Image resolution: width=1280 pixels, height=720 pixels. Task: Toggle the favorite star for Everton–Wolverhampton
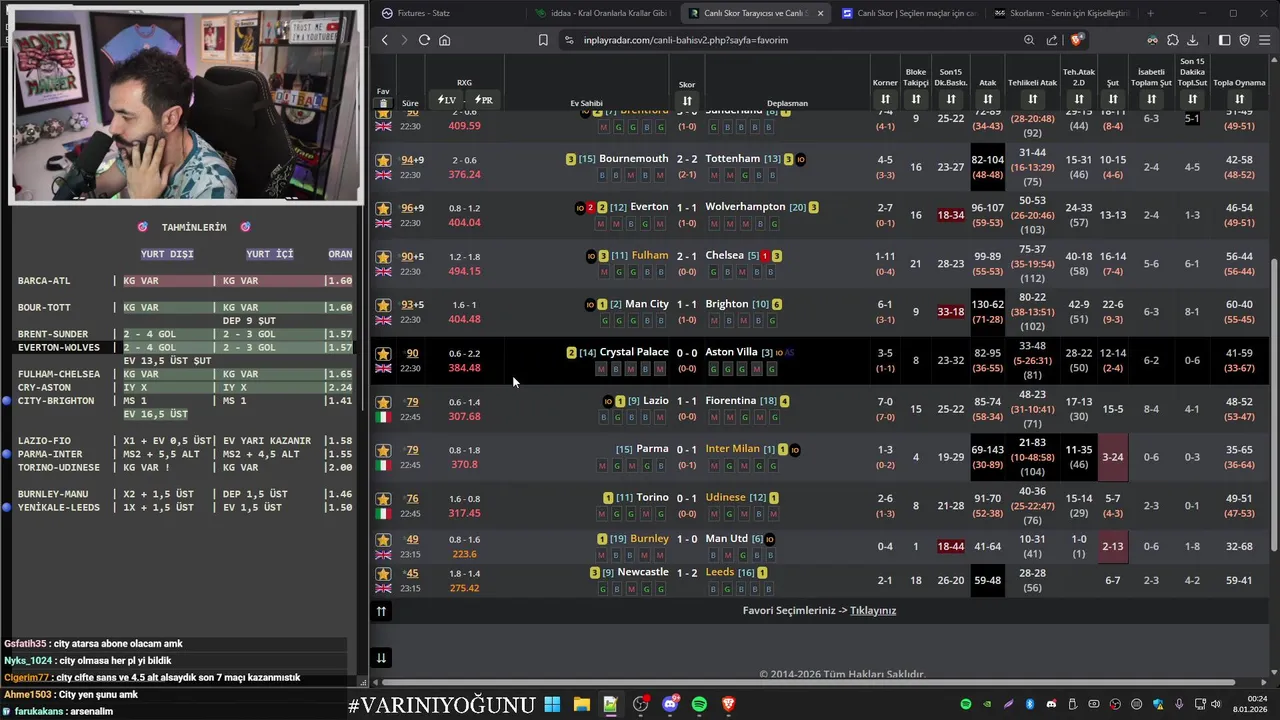pos(383,208)
